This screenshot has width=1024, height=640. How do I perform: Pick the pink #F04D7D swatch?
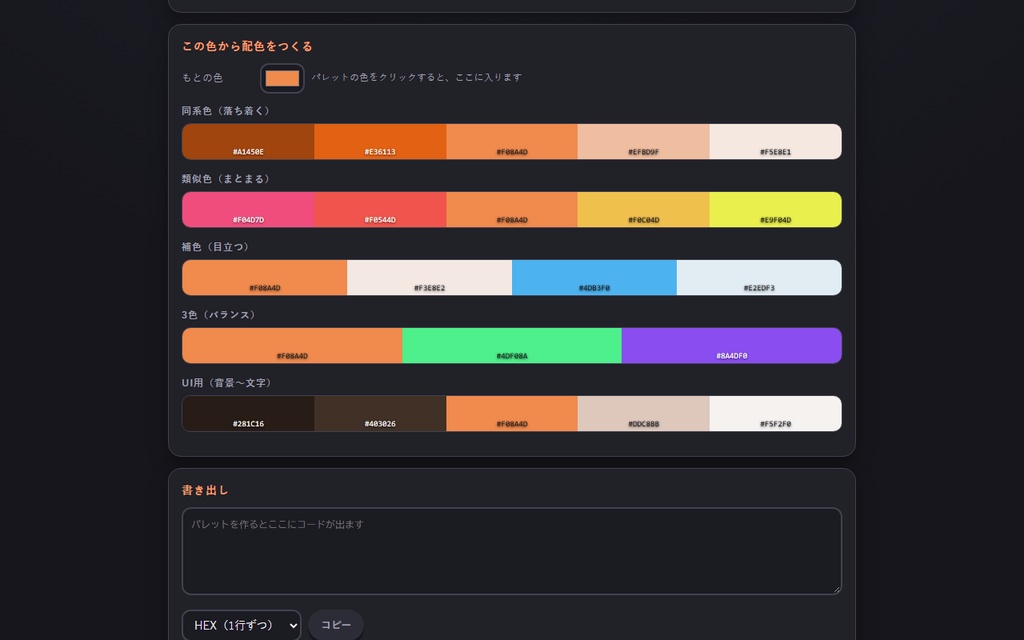pos(248,210)
